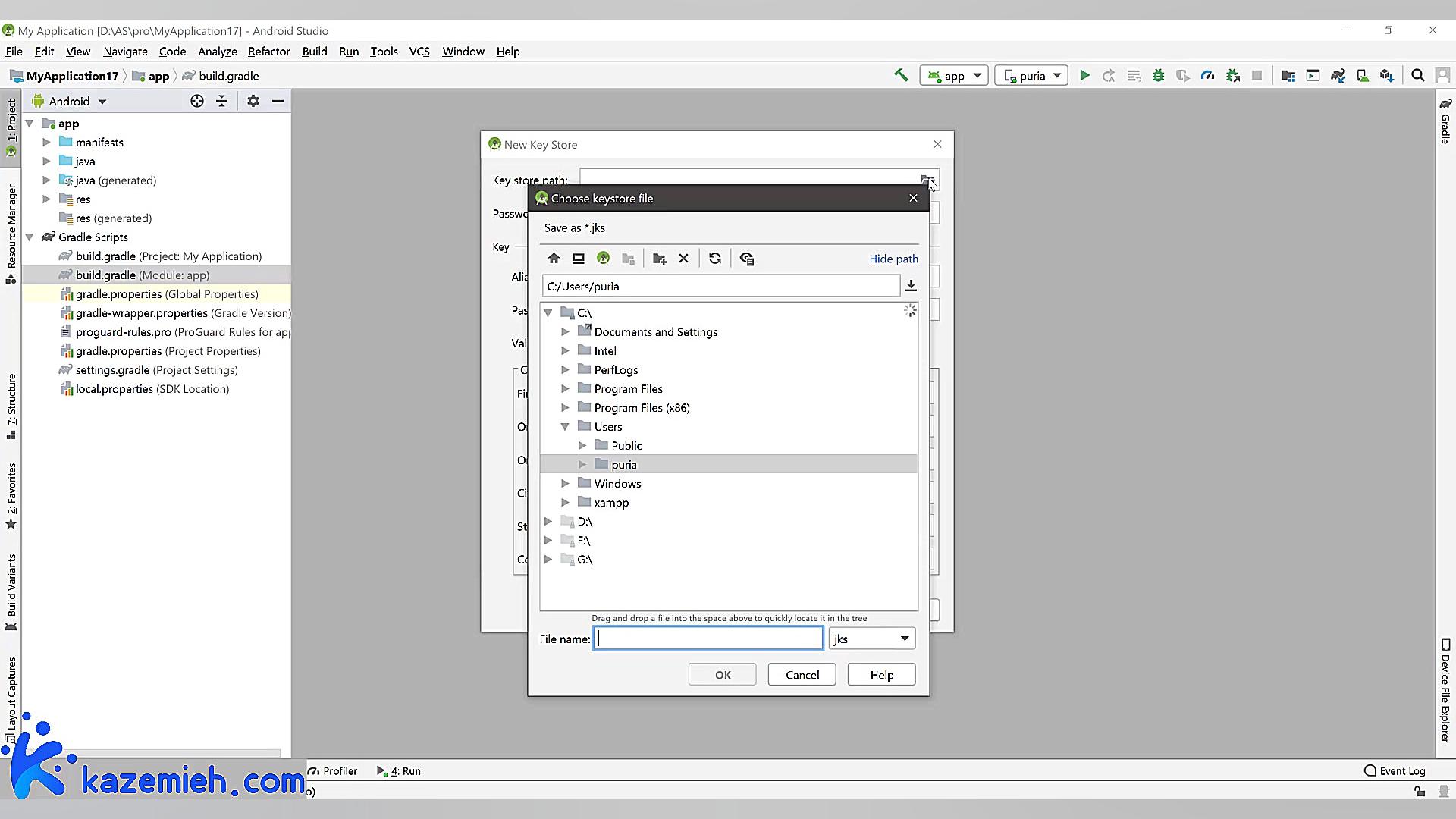This screenshot has height=819, width=1456.
Task: Click Cancel in Choose keystore file dialog
Action: (x=802, y=675)
